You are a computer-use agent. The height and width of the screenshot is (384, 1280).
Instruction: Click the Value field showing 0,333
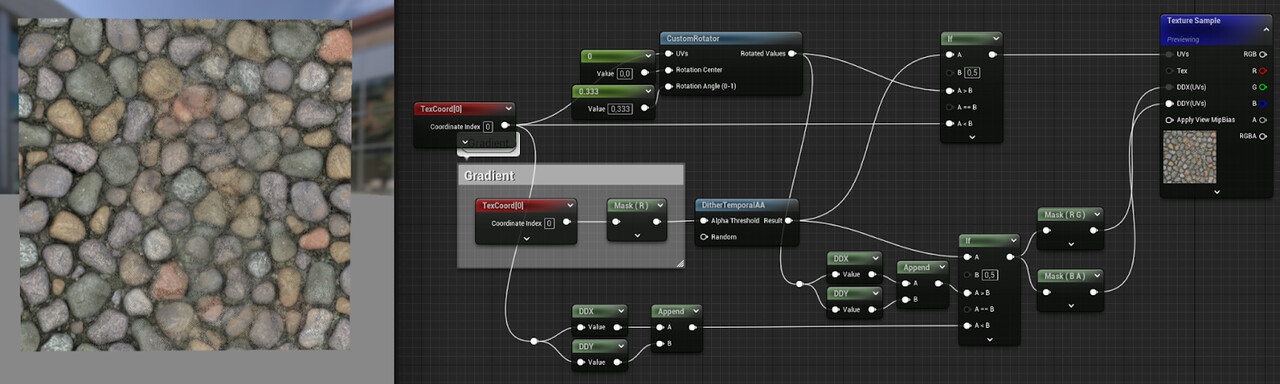620,109
